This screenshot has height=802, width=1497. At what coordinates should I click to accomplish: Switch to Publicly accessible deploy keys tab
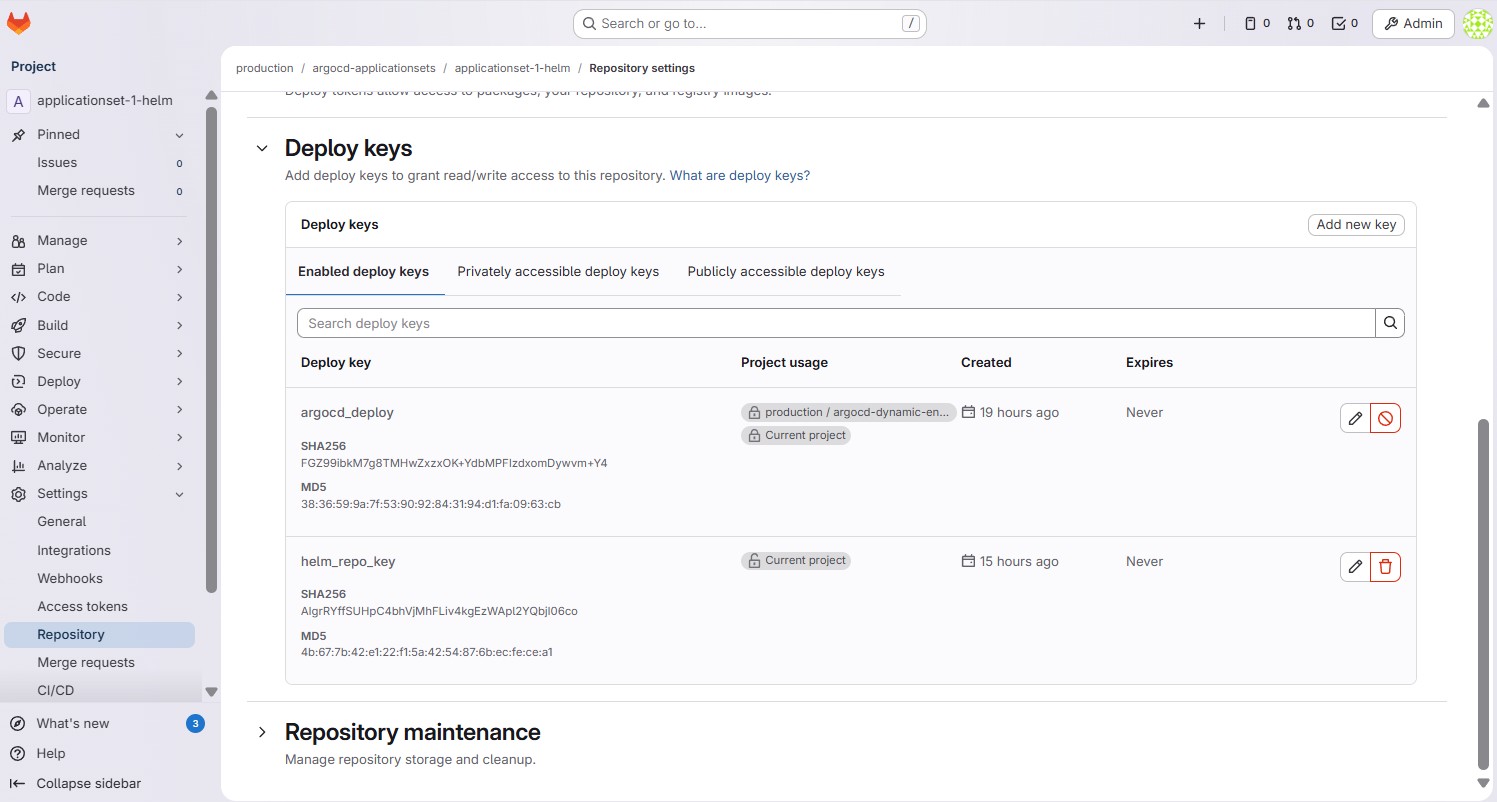(786, 271)
